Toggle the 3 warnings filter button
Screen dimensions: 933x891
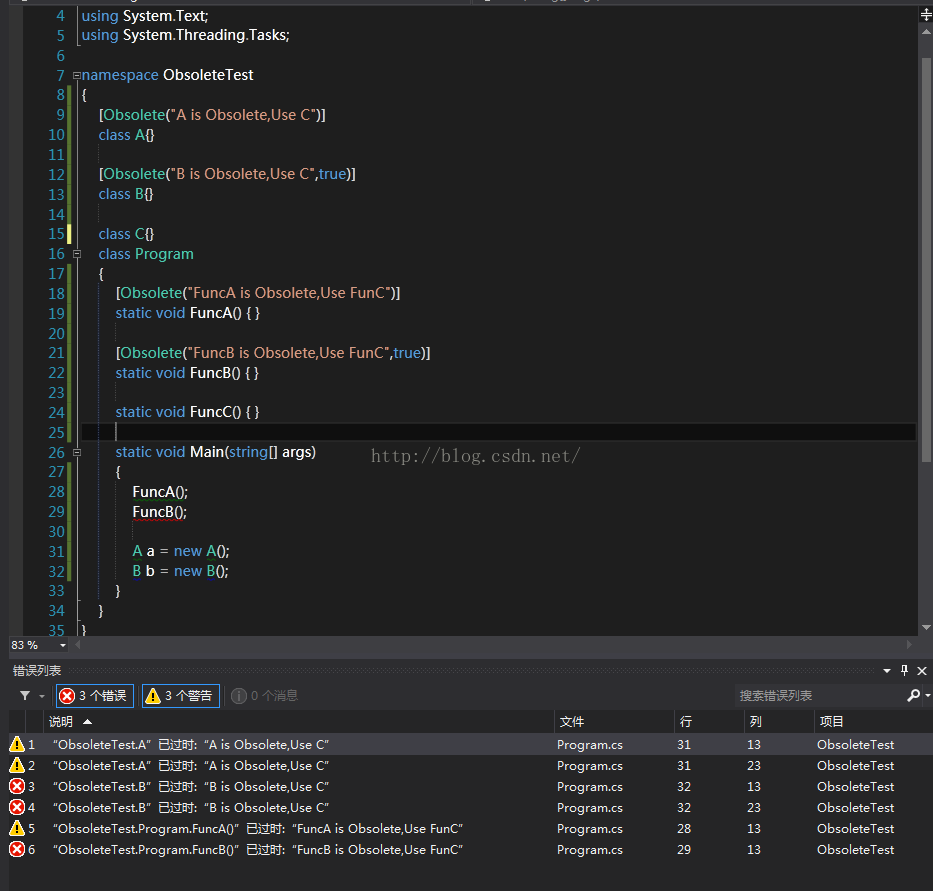click(181, 696)
